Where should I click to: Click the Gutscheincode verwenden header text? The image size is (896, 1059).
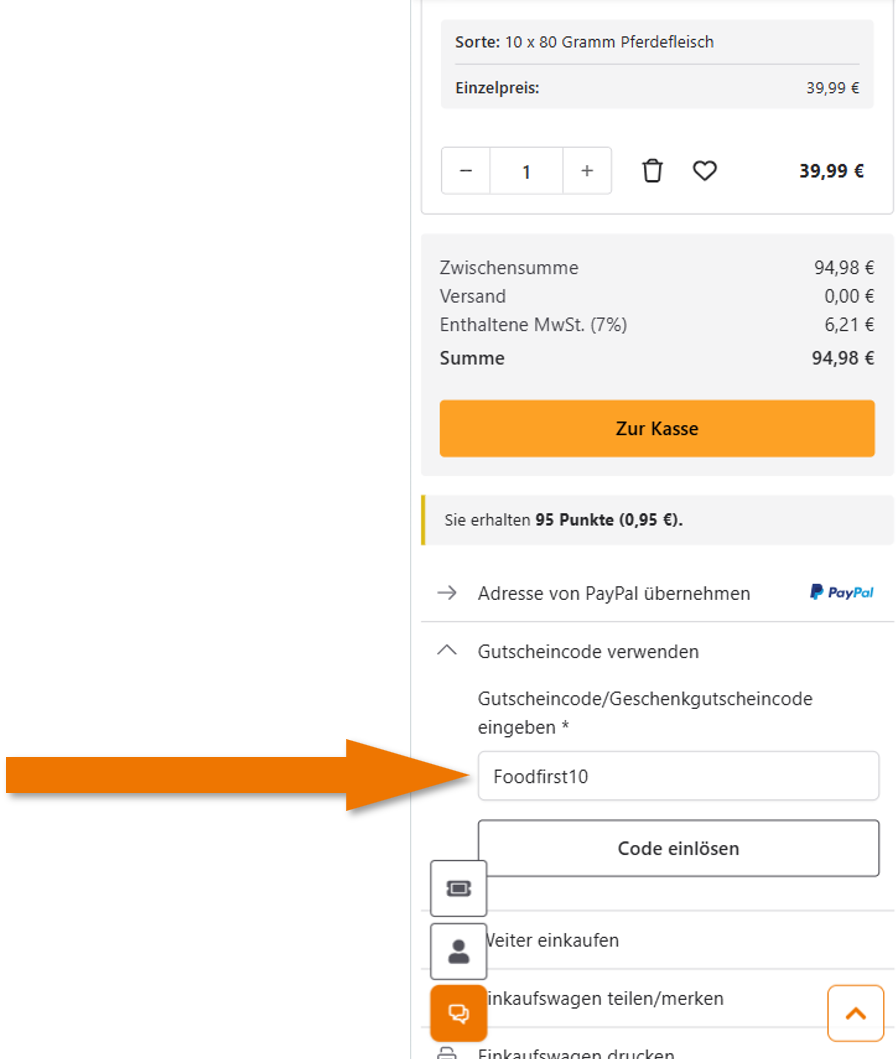(588, 652)
